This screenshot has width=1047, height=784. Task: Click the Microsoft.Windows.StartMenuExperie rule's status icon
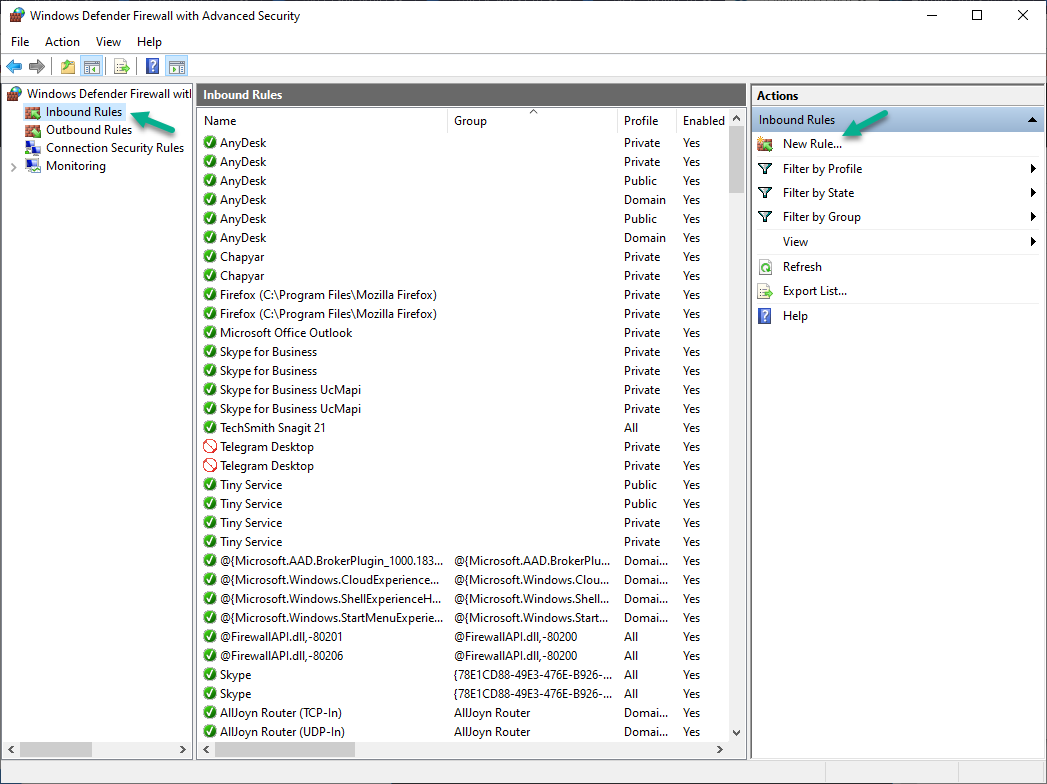point(210,618)
